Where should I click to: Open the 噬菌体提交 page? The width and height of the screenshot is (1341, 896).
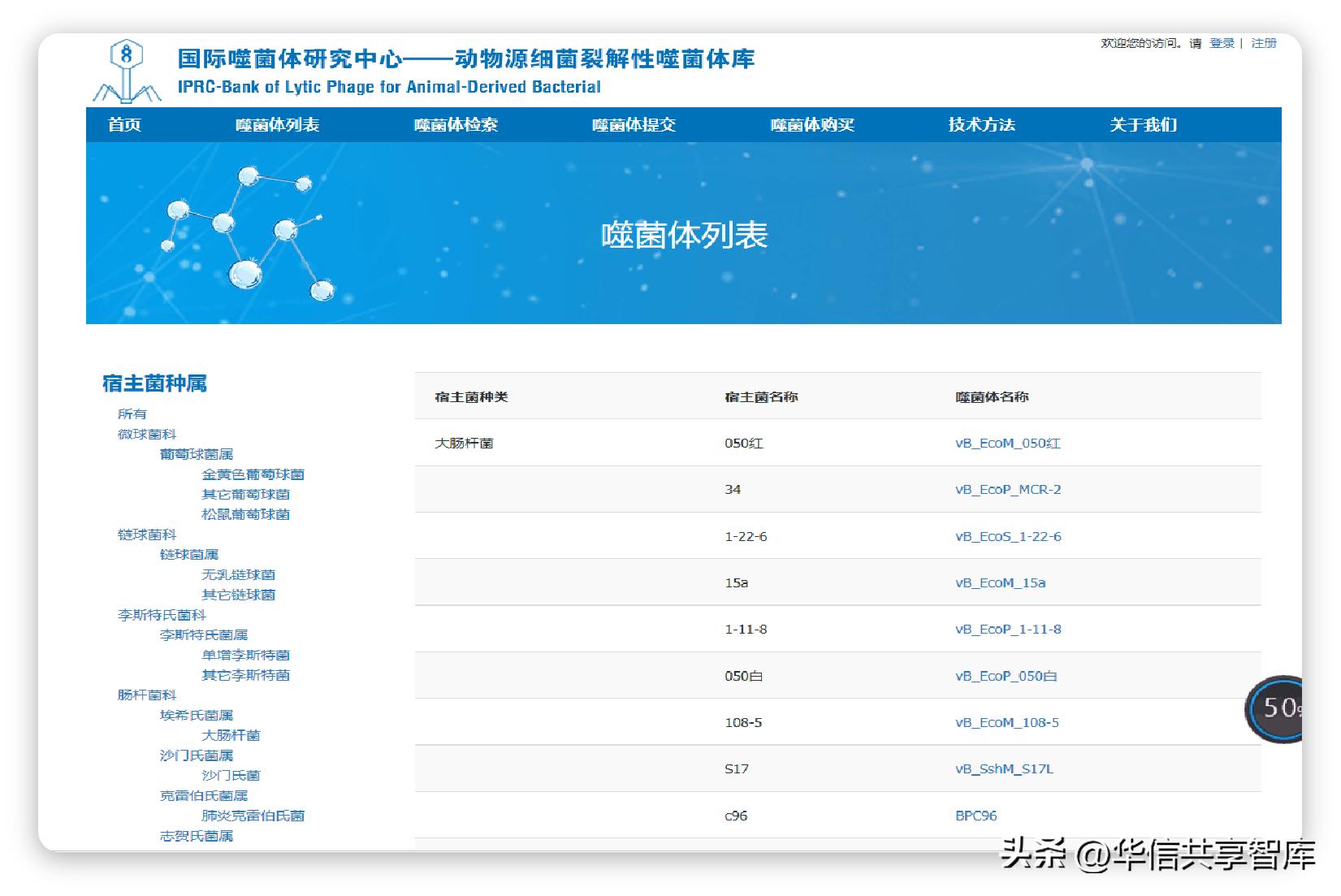coord(635,125)
